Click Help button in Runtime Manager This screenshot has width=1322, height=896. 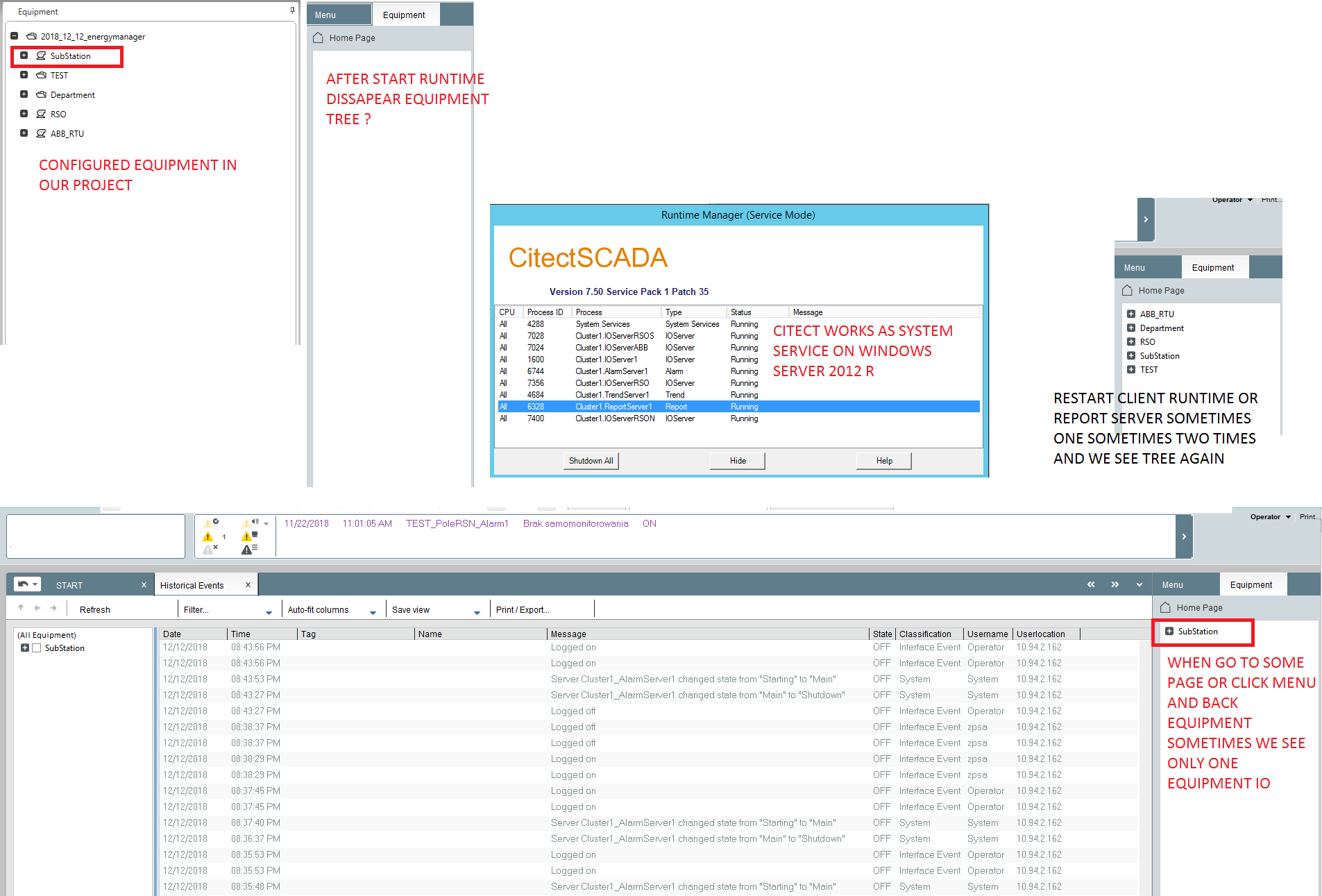click(884, 461)
